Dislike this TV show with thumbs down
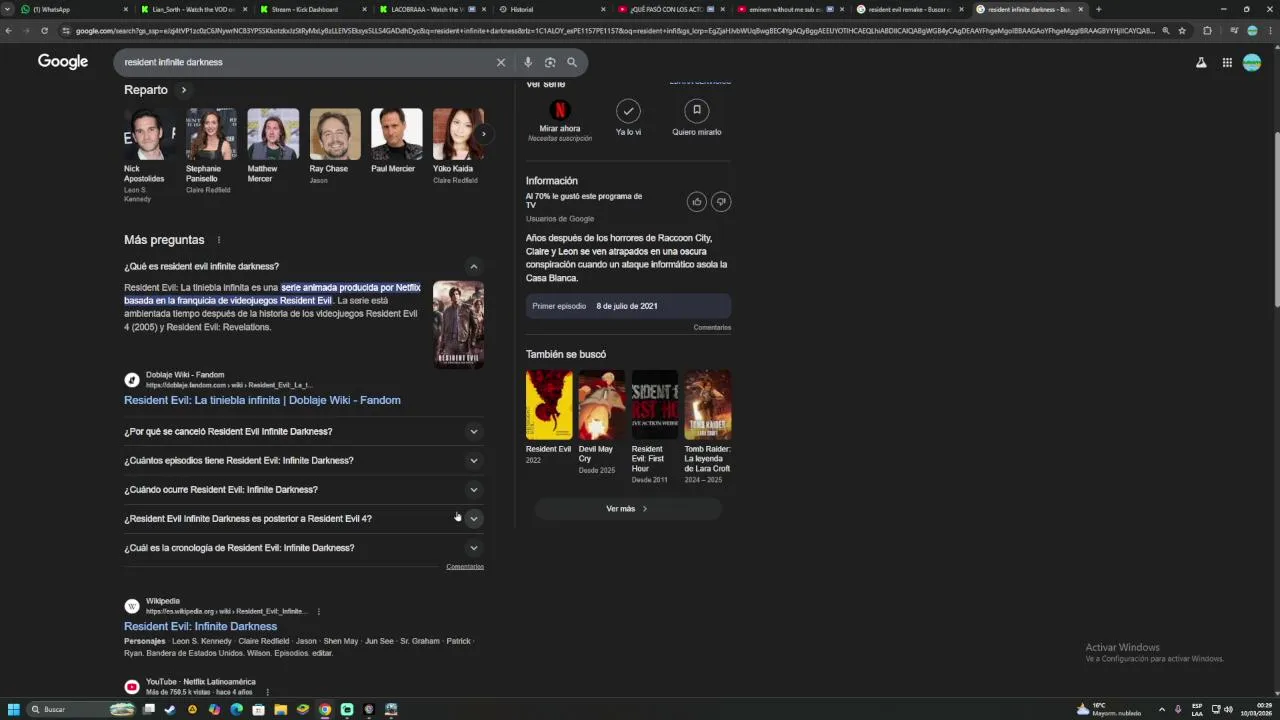The height and width of the screenshot is (720, 1280). 721,202
